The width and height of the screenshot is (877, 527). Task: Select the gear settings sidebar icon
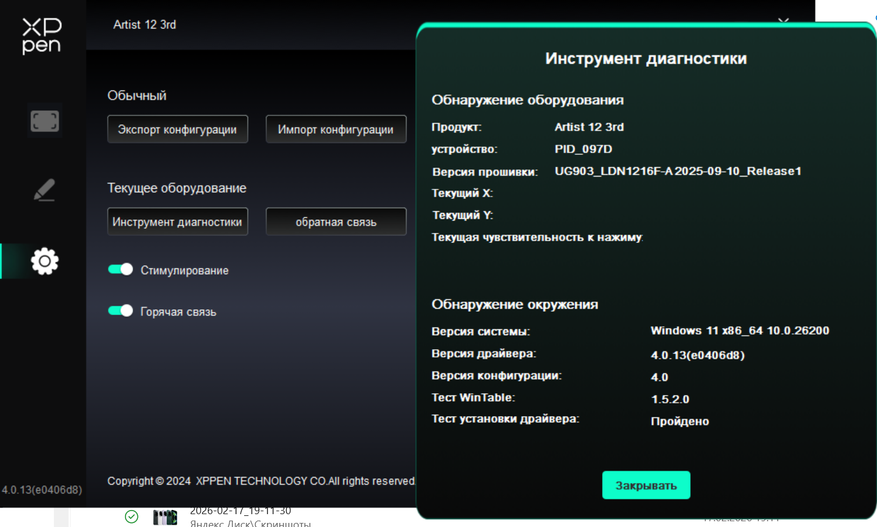(x=45, y=261)
